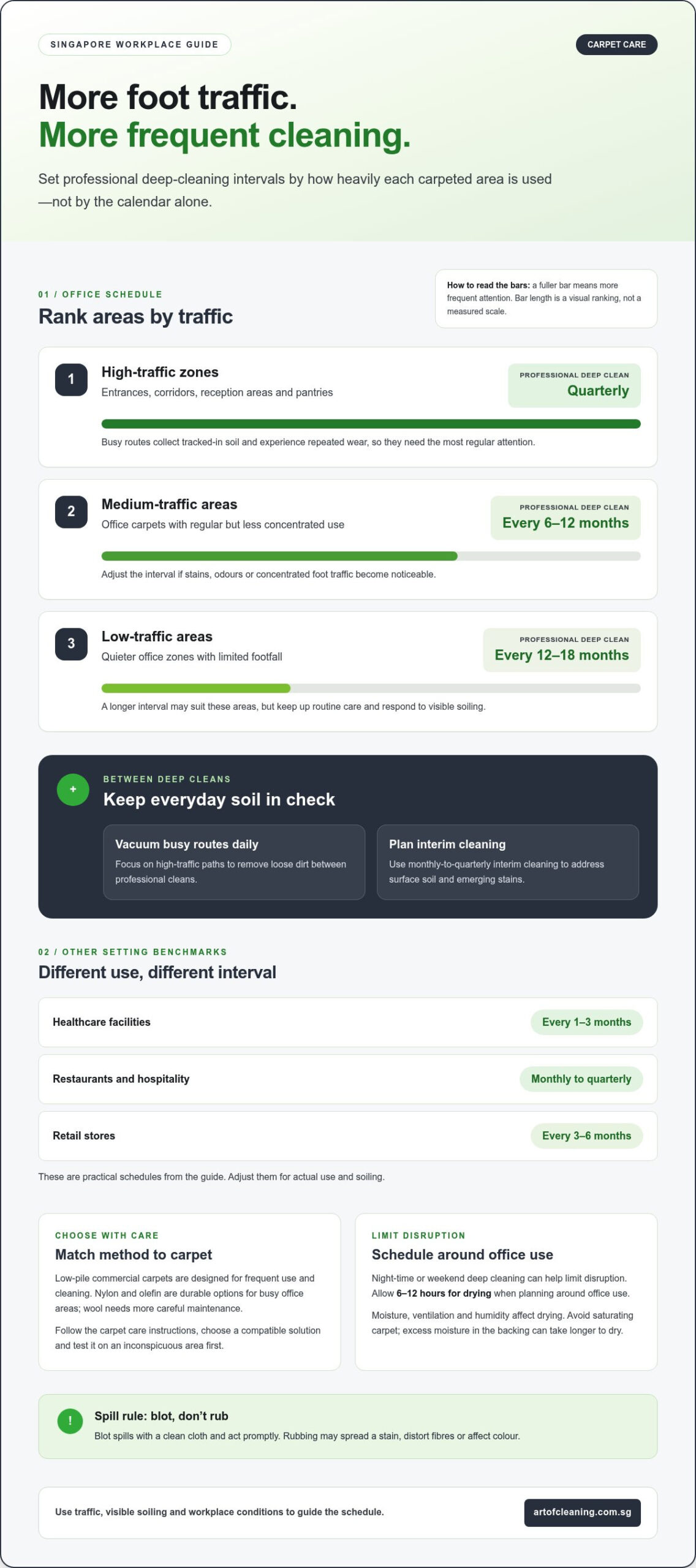Click the green plus circle icon

click(73, 789)
